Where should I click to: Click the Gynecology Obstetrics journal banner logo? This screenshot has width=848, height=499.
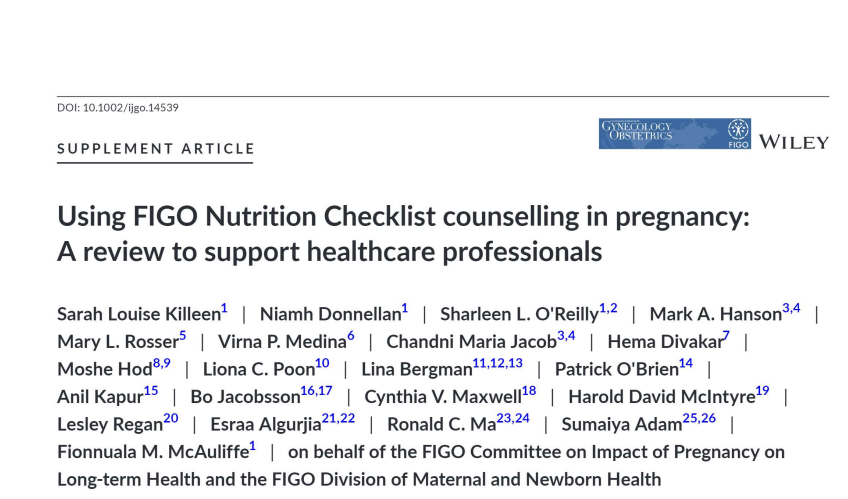tap(674, 134)
